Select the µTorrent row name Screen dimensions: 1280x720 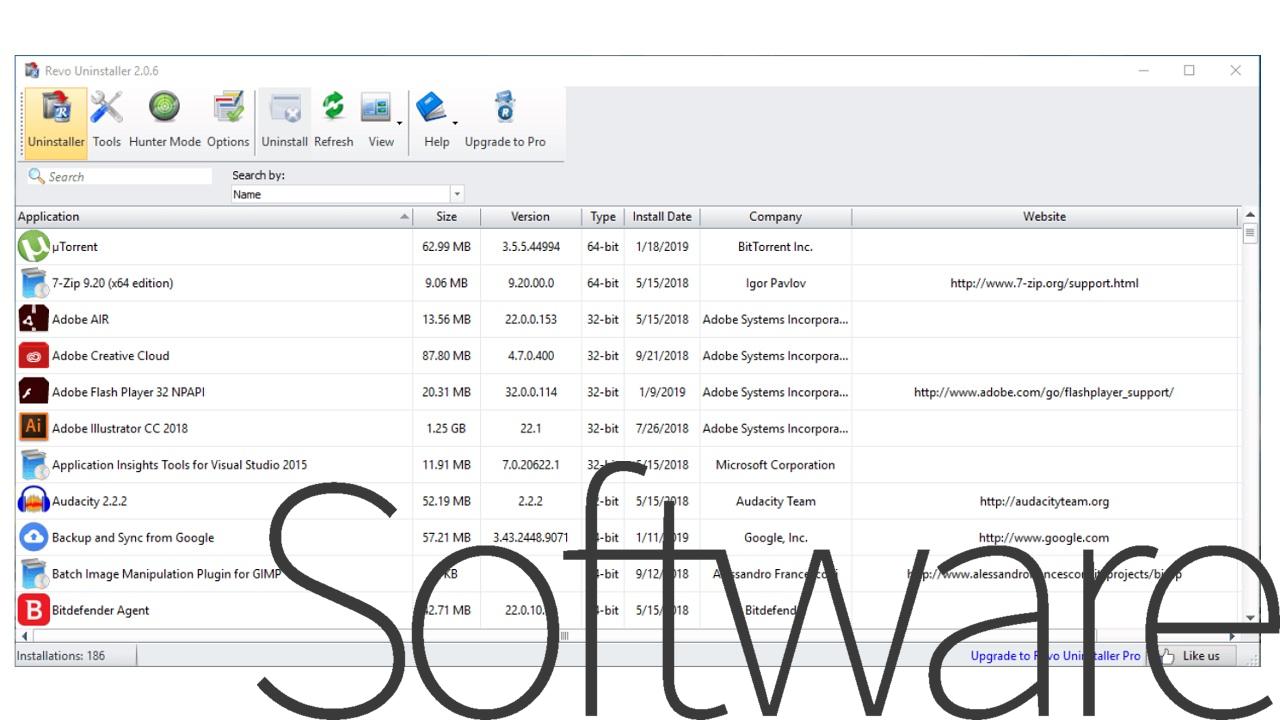click(x=75, y=247)
